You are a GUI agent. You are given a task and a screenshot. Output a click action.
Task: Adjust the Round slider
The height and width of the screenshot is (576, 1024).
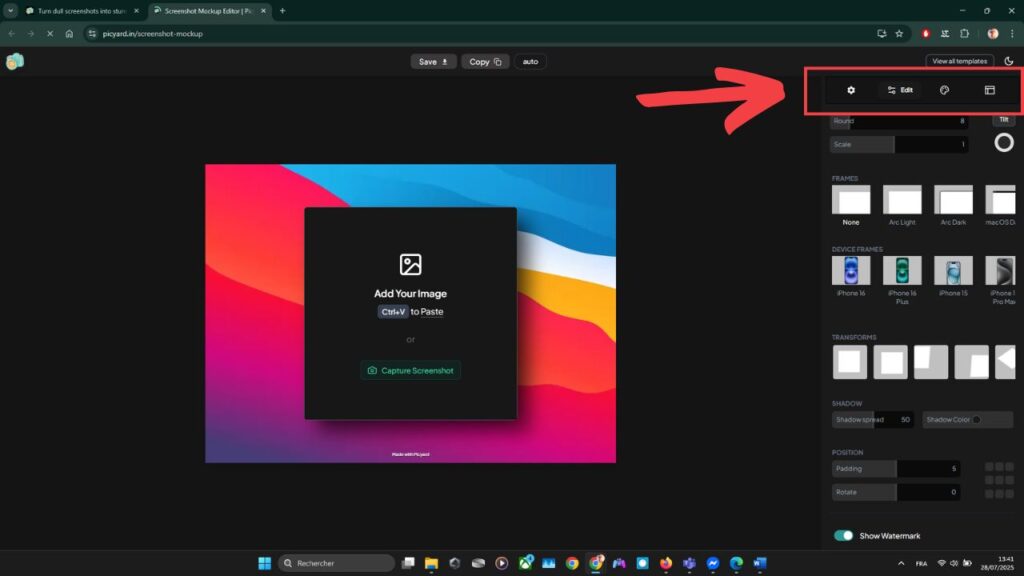coord(899,121)
